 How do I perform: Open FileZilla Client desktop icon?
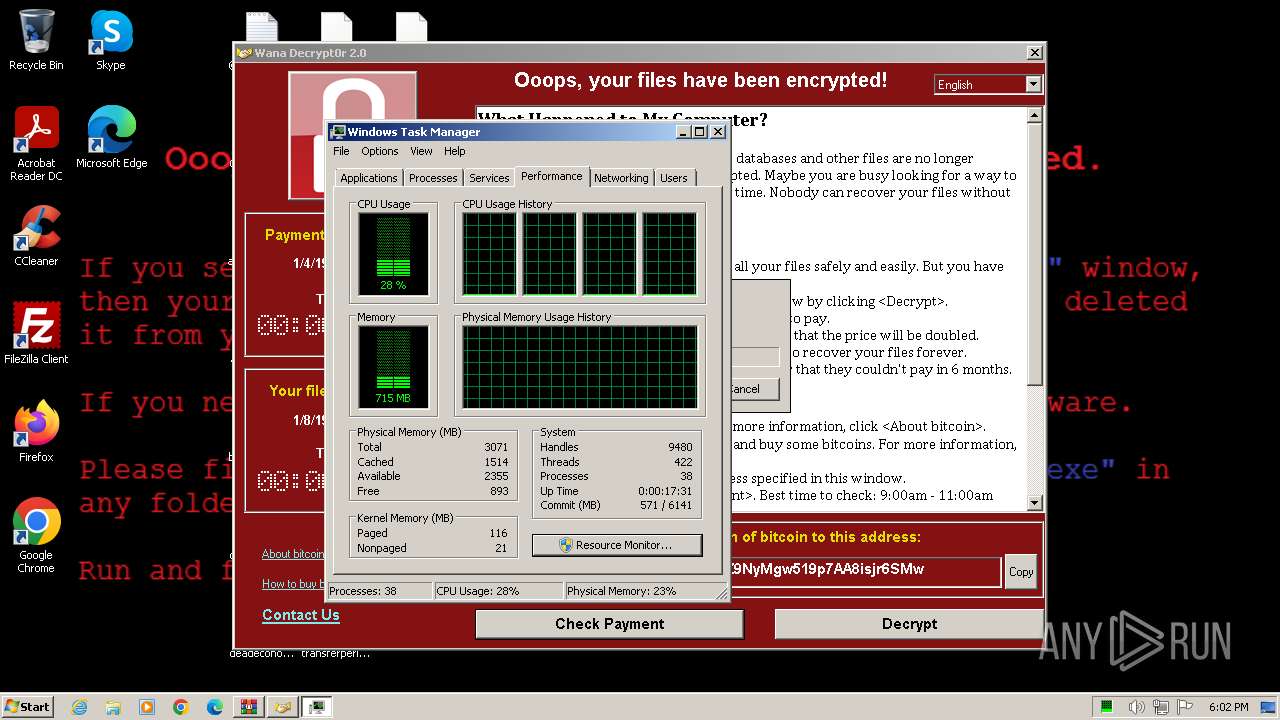pyautogui.click(x=36, y=334)
